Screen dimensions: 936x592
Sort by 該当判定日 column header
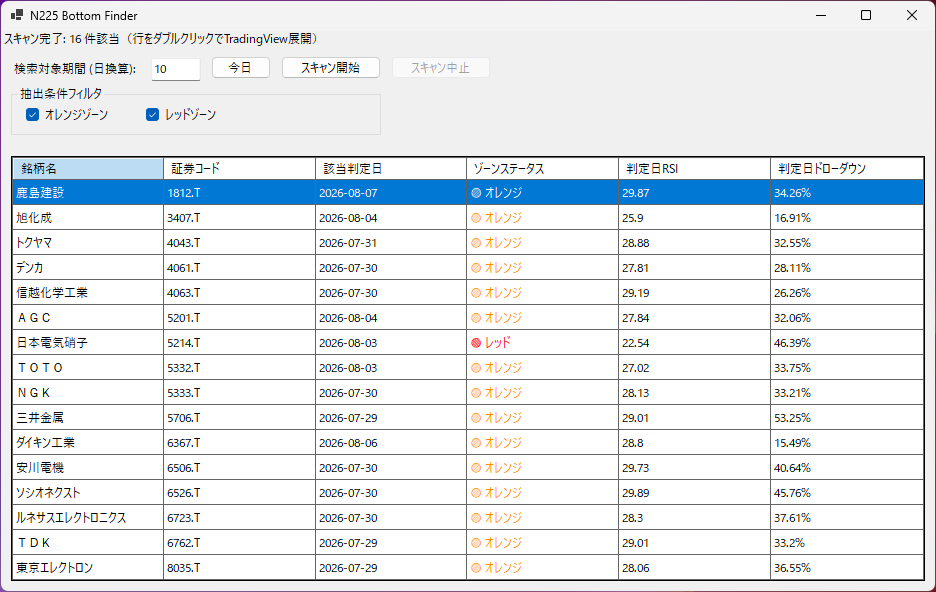pyautogui.click(x=391, y=169)
